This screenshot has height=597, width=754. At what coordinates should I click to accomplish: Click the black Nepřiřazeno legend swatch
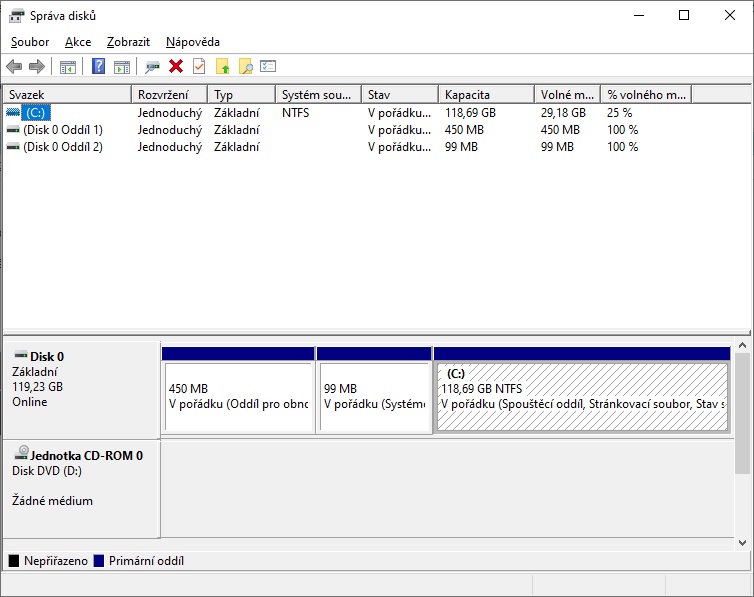(14, 561)
